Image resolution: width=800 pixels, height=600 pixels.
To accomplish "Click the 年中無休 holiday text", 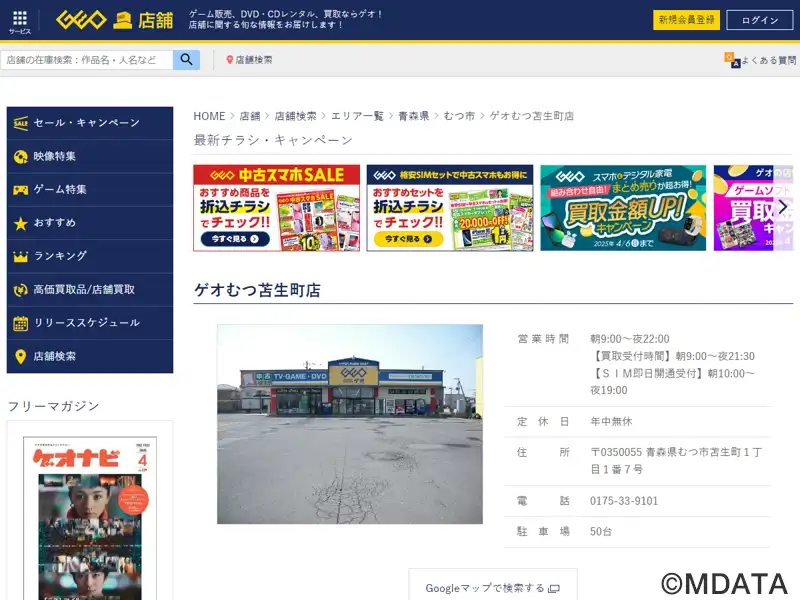I will 611,421.
